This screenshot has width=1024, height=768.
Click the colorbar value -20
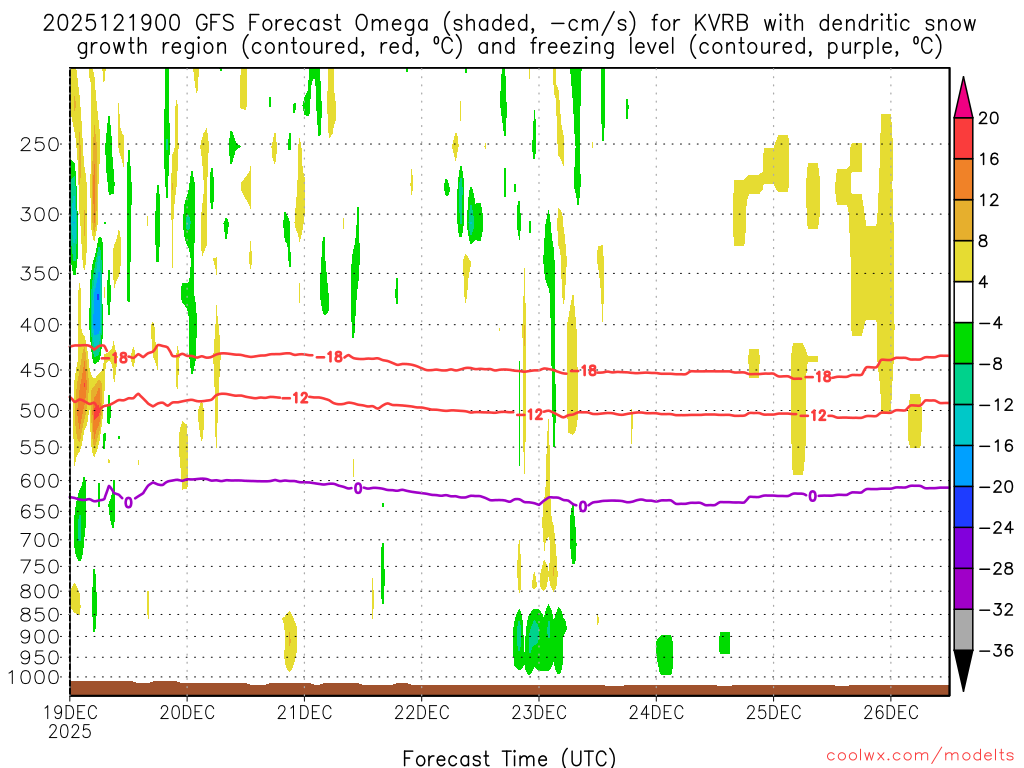click(x=995, y=487)
